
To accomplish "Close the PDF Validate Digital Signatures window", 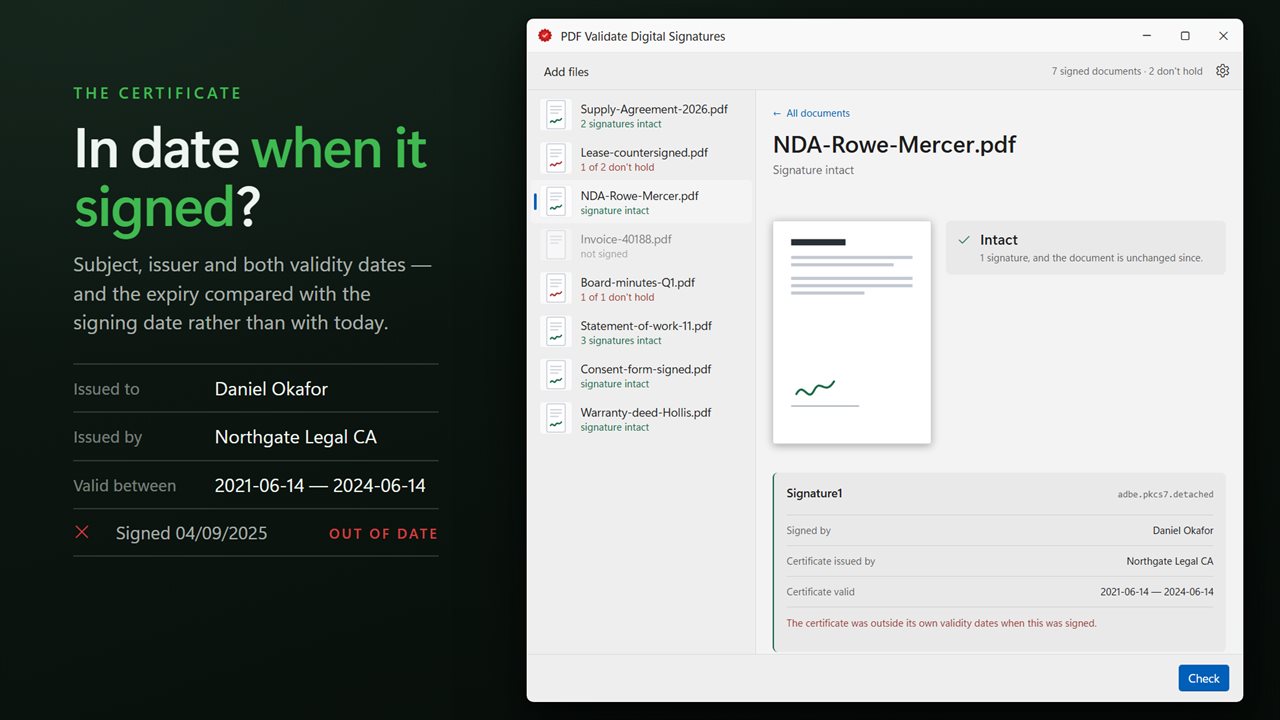I will tap(1223, 36).
